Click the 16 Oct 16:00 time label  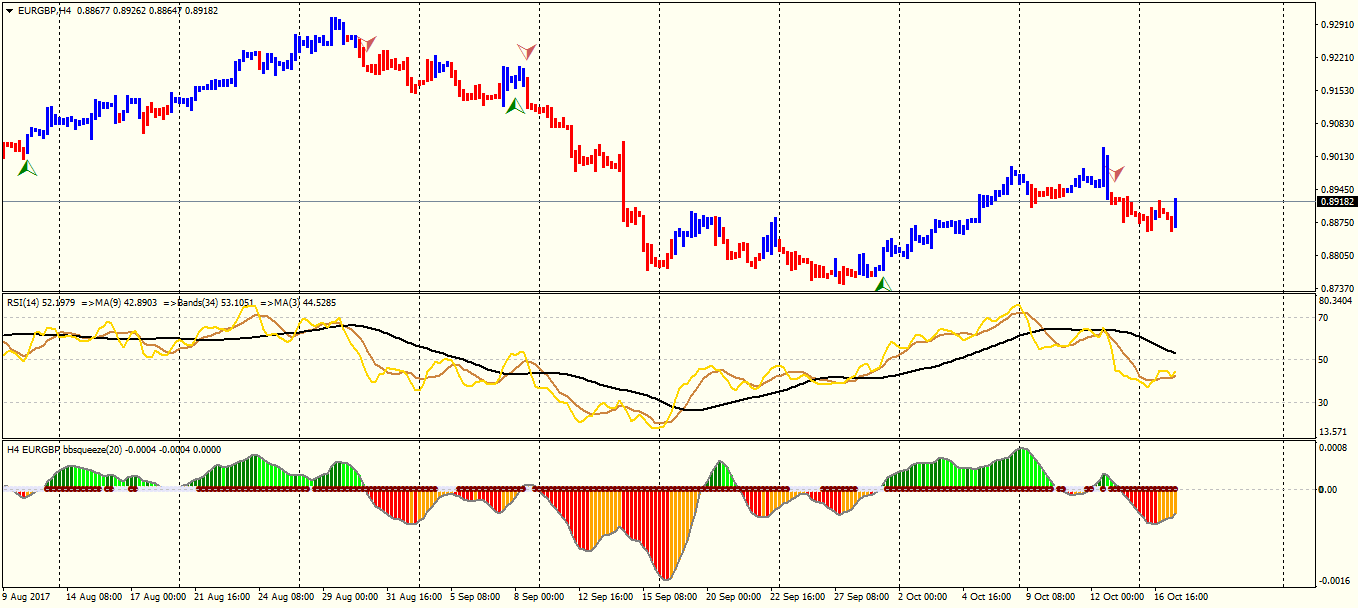[x=1181, y=597]
